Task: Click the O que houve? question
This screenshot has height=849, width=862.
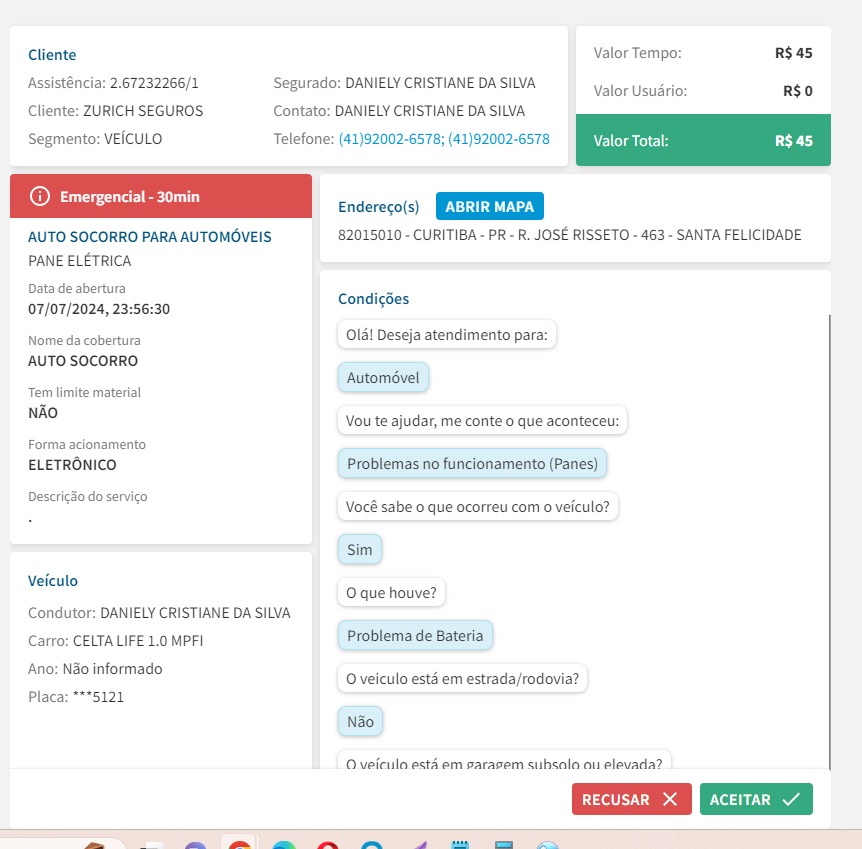Action: coord(391,592)
